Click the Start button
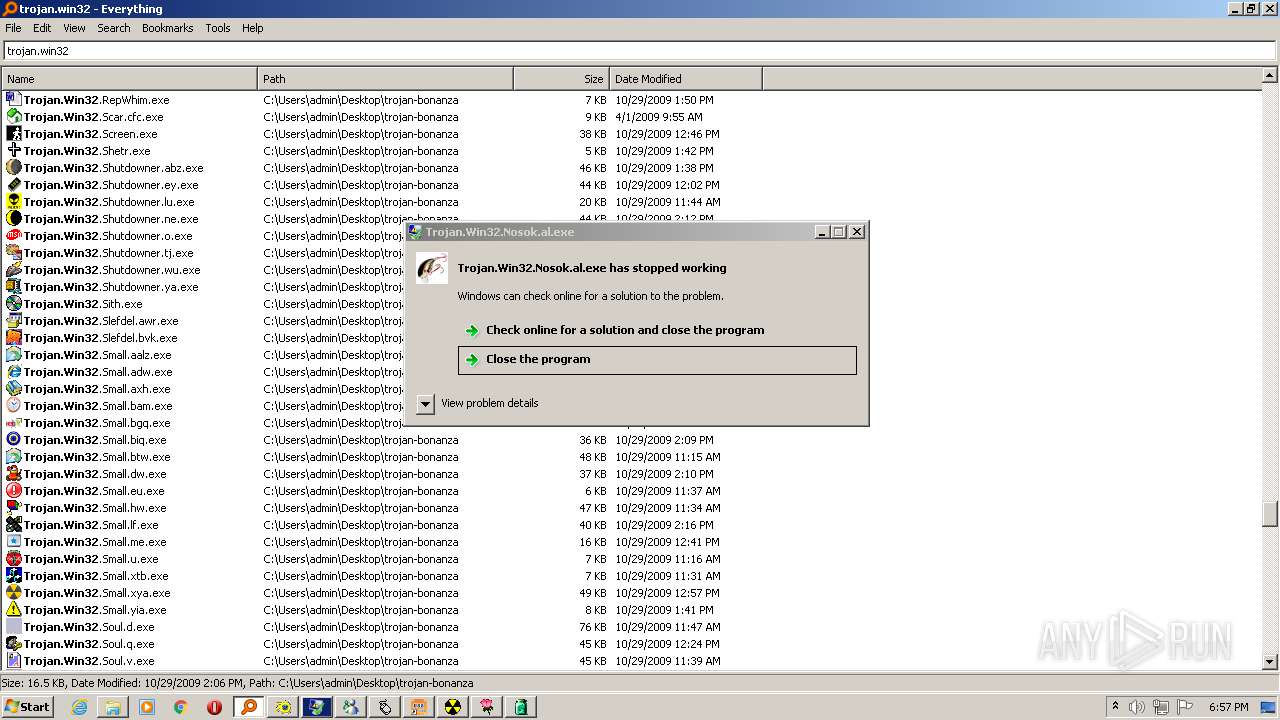Screen dimensions: 1280x720 pyautogui.click(x=28, y=707)
